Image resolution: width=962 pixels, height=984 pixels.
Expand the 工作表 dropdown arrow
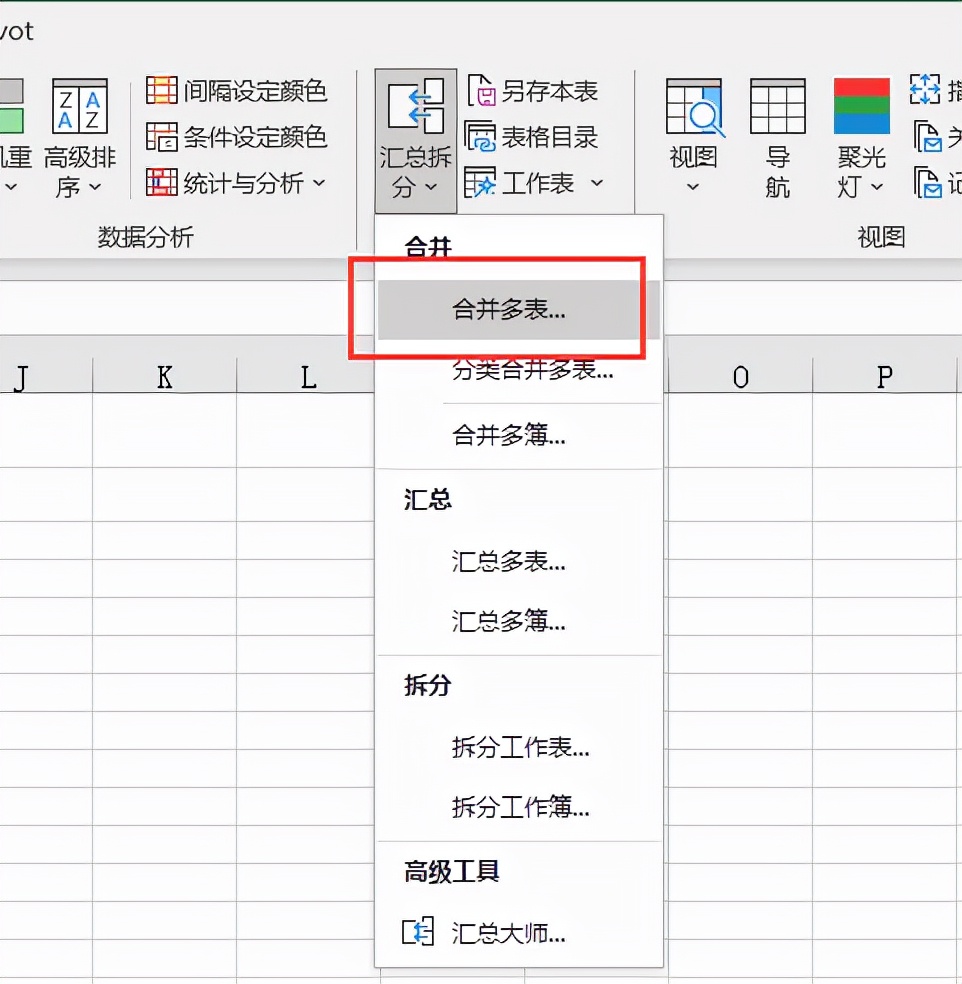click(x=597, y=183)
